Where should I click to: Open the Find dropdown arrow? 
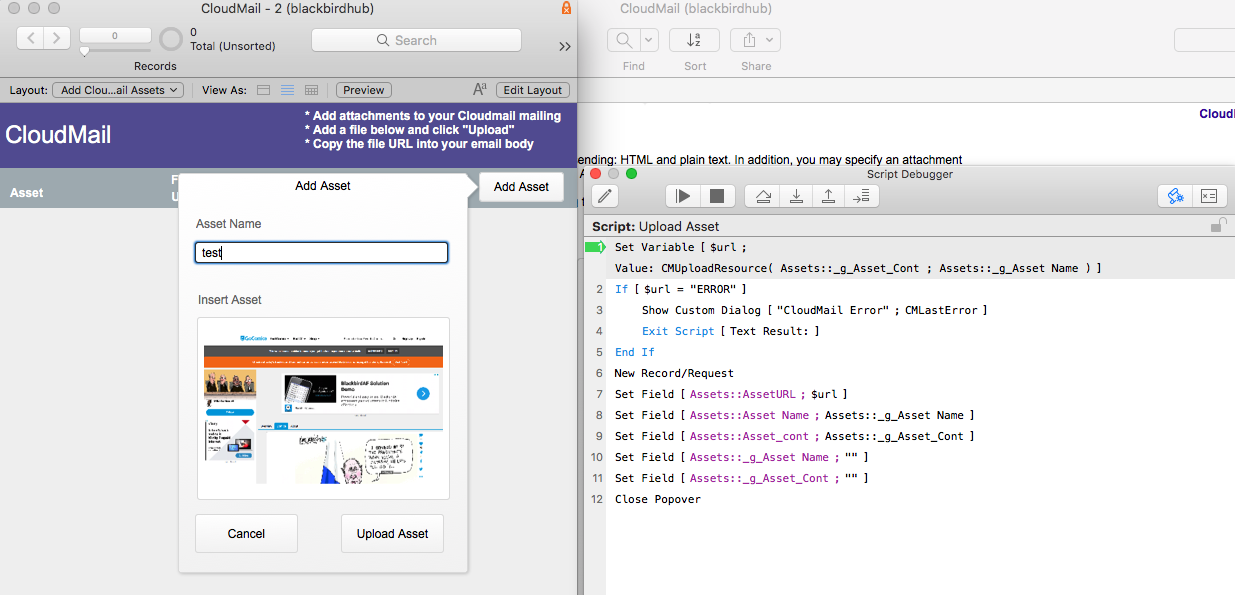649,40
